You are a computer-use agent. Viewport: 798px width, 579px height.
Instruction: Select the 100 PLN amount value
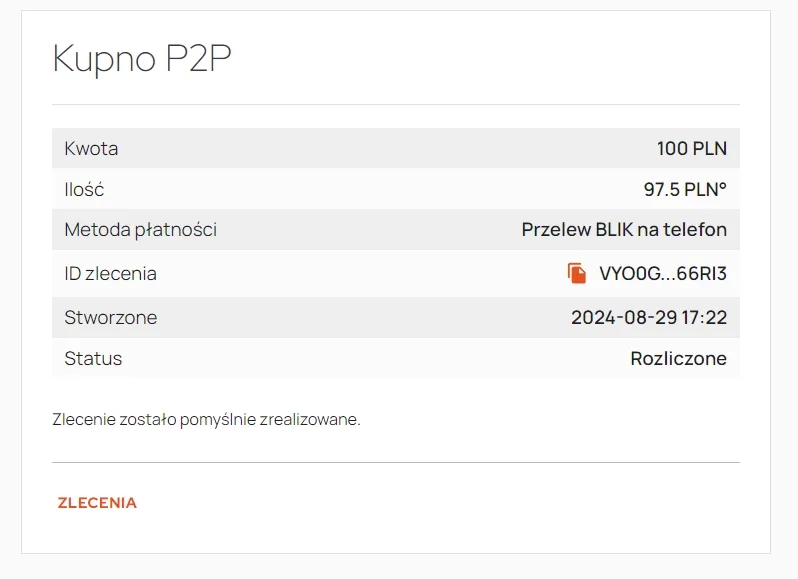coord(692,149)
